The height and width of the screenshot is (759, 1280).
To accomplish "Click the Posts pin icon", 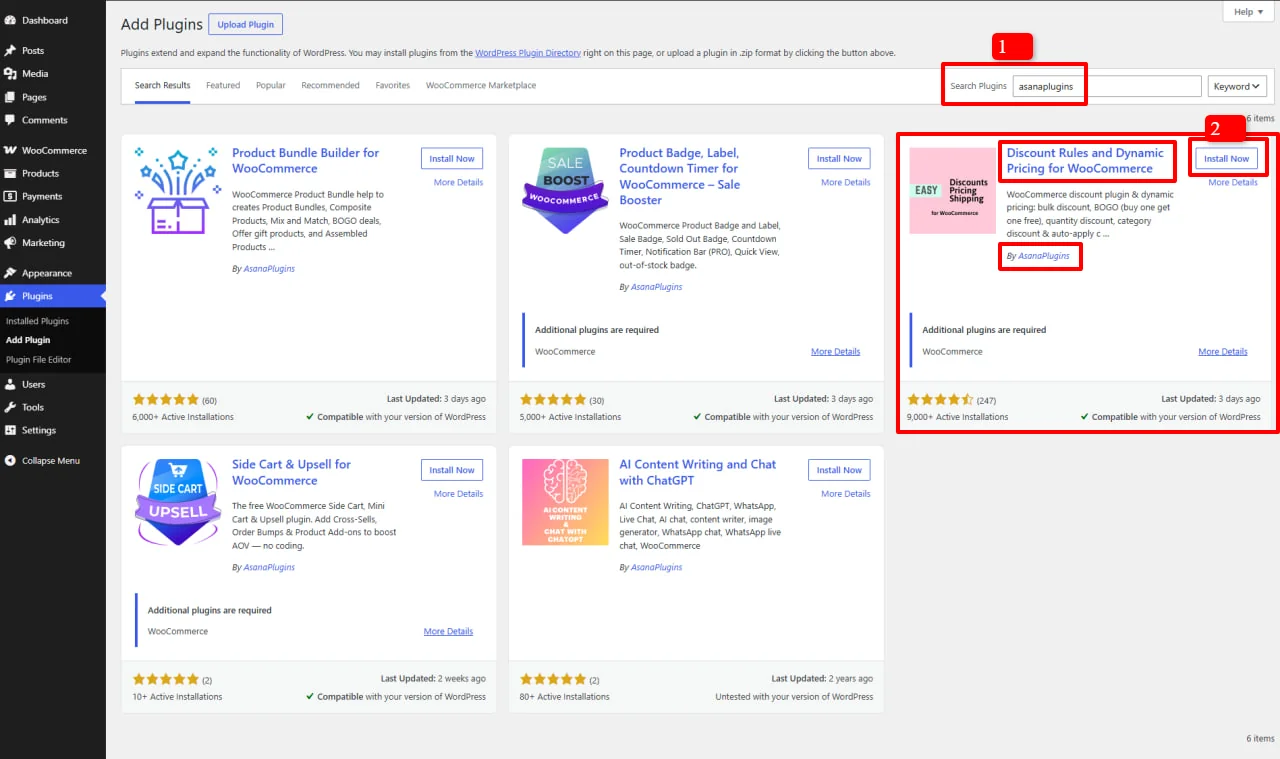I will coord(10,50).
